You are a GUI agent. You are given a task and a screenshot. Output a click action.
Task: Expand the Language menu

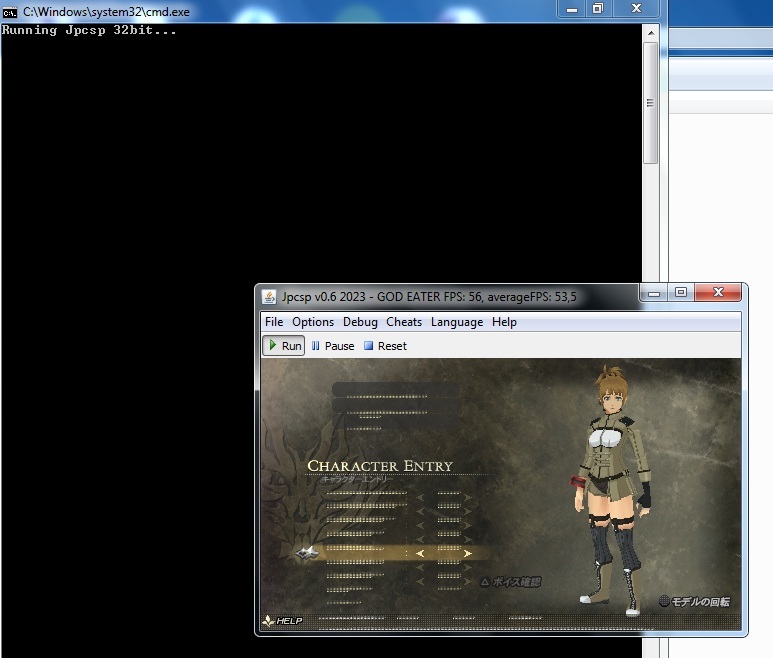[456, 322]
